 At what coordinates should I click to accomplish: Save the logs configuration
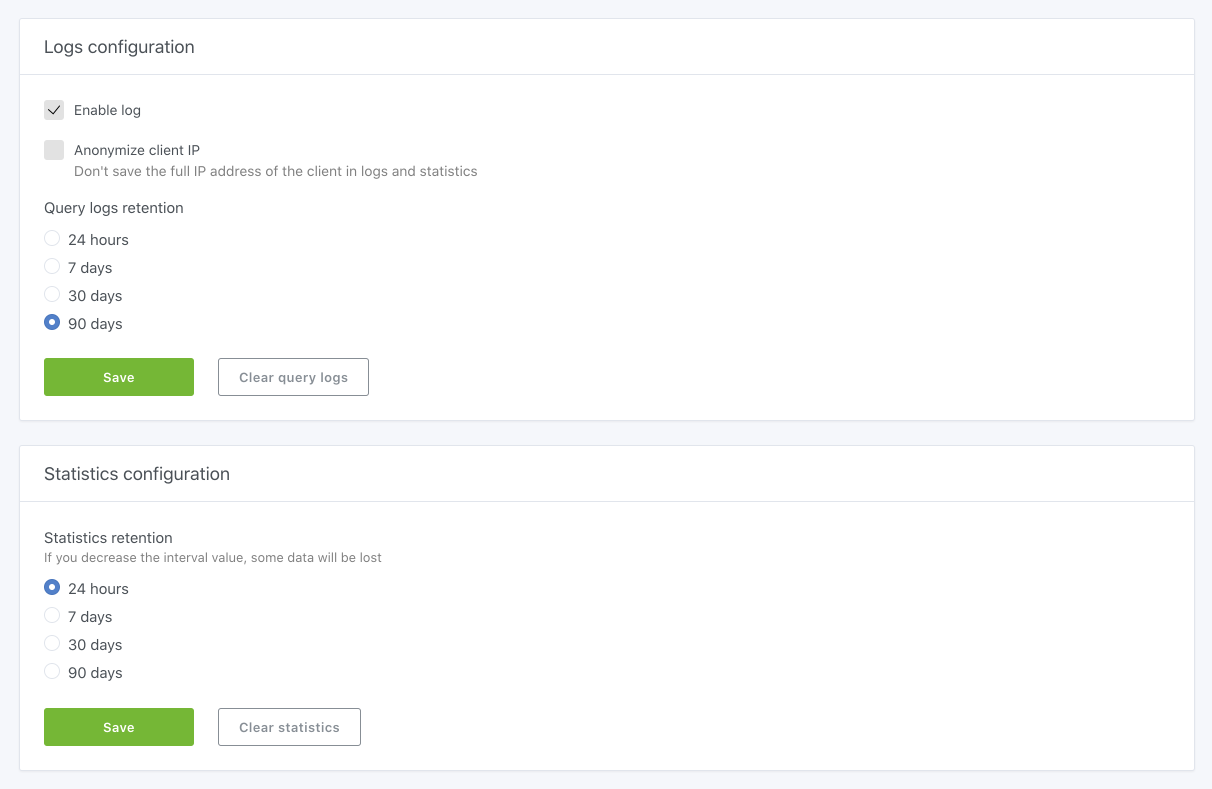click(119, 377)
